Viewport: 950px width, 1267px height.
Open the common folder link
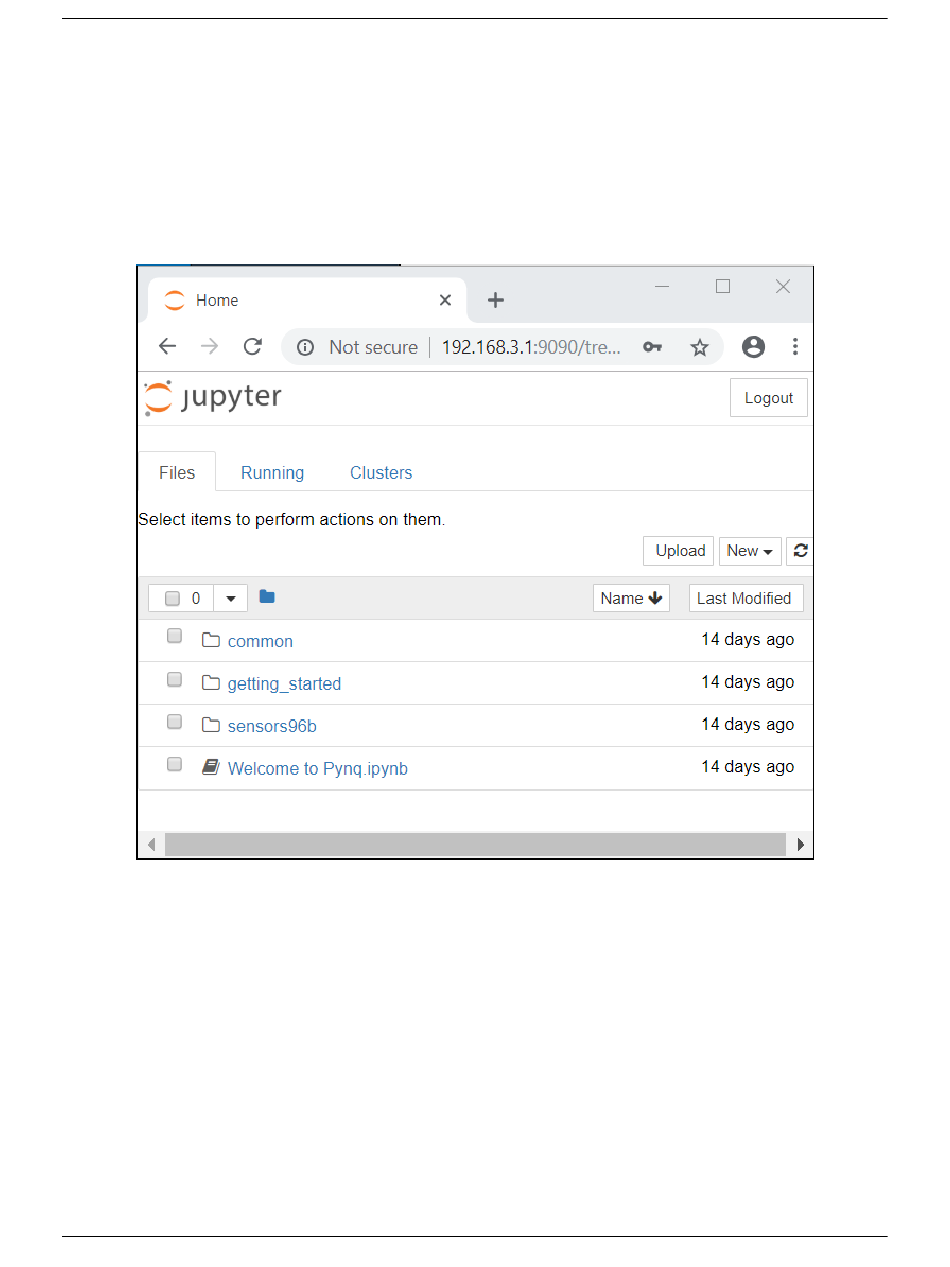260,641
